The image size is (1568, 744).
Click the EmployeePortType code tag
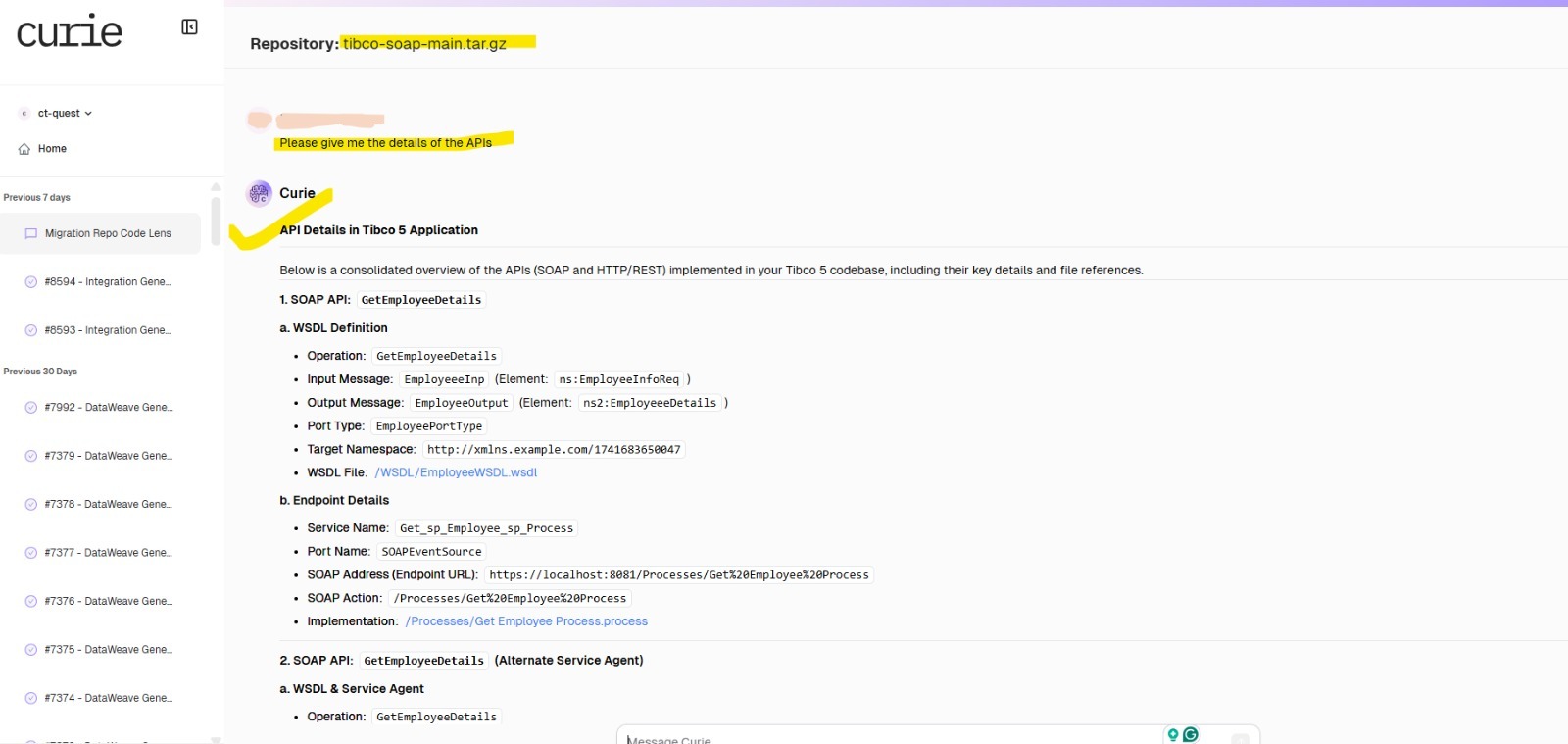coord(429,426)
